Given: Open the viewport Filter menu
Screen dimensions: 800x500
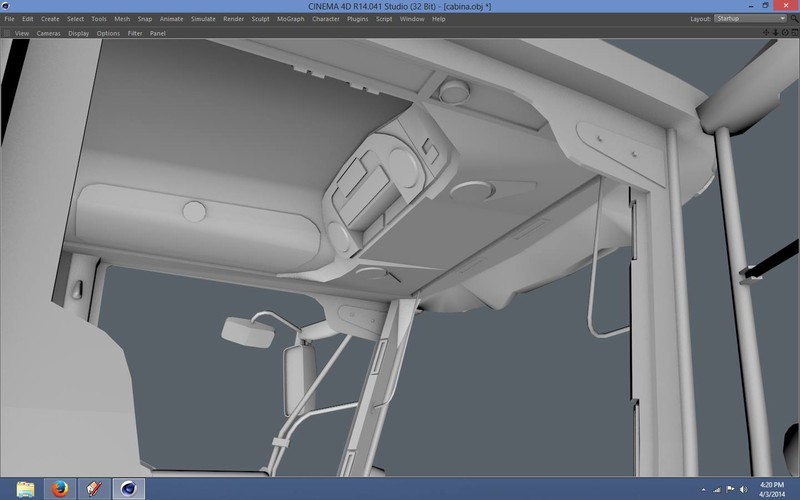Looking at the screenshot, I should [134, 33].
